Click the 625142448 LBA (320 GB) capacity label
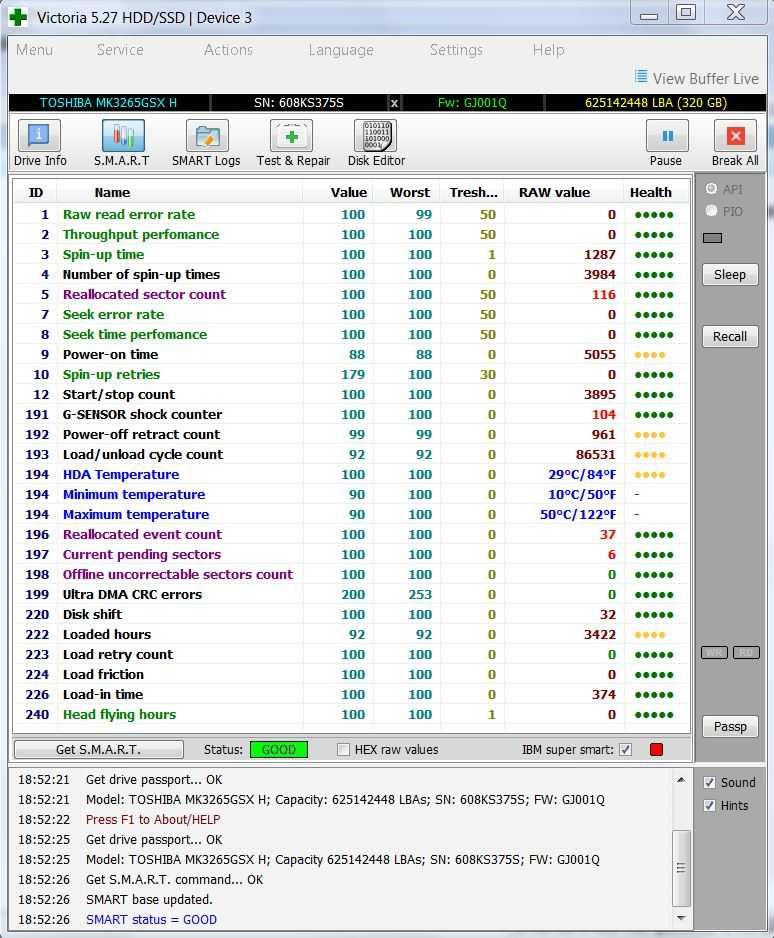 tap(656, 103)
